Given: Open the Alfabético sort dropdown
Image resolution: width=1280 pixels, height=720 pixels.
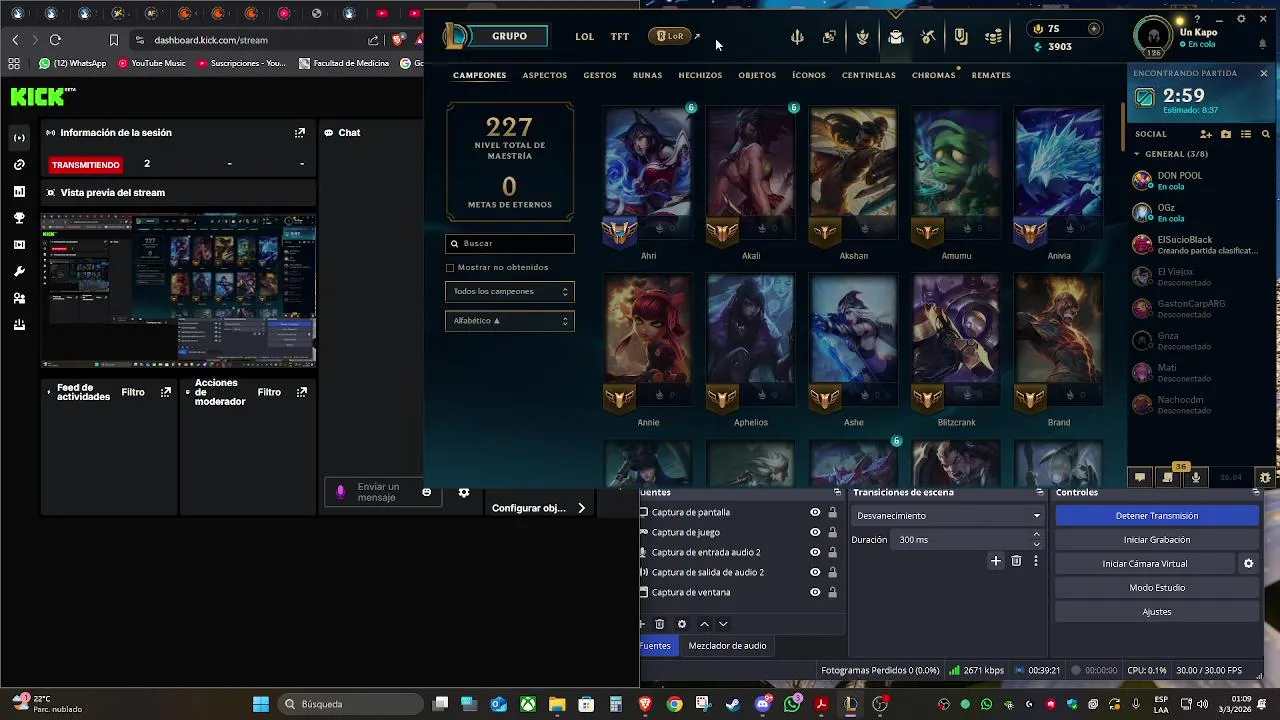Looking at the screenshot, I should [510, 321].
